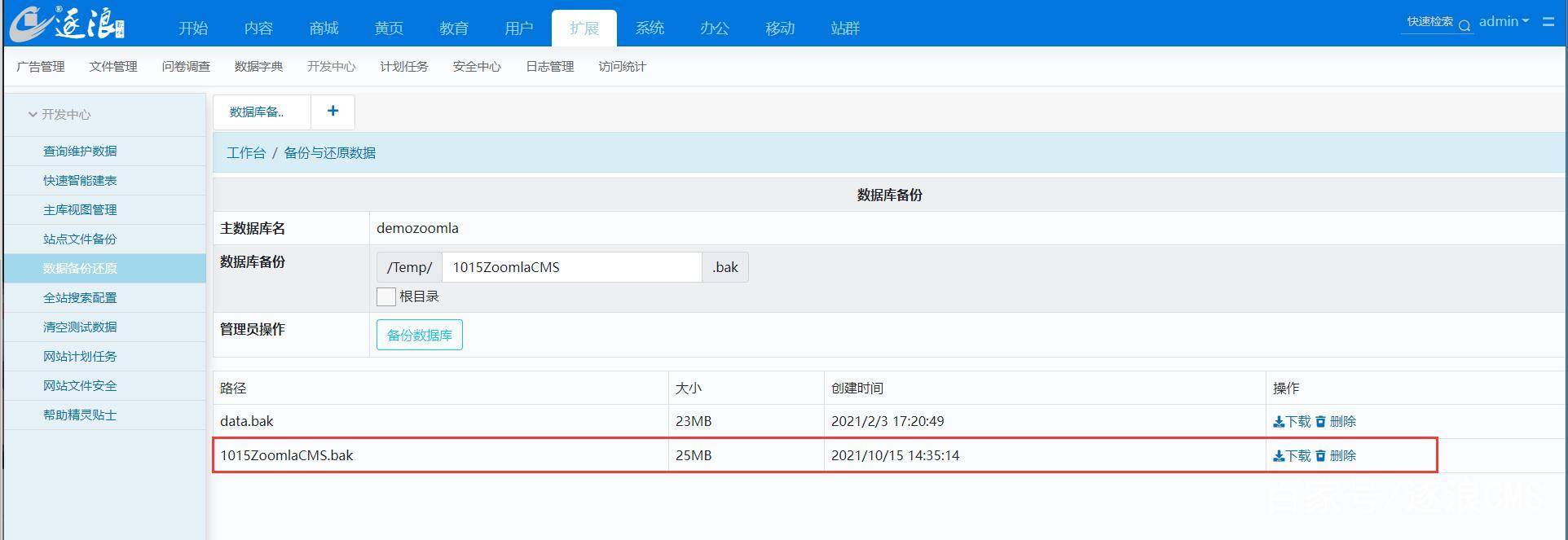The height and width of the screenshot is (540, 1568).
Task: Switch to the 数据库备.. tab
Action: 262,112
